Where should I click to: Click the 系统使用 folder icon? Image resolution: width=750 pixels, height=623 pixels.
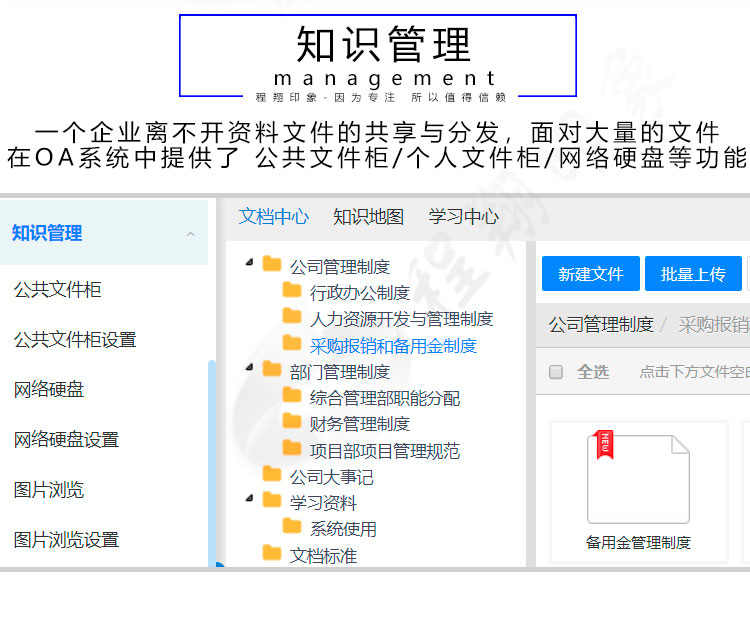click(292, 526)
